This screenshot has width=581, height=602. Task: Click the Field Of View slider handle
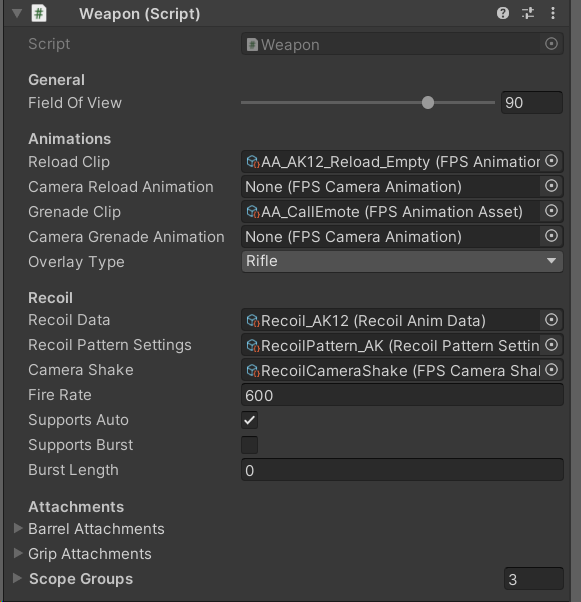click(428, 103)
